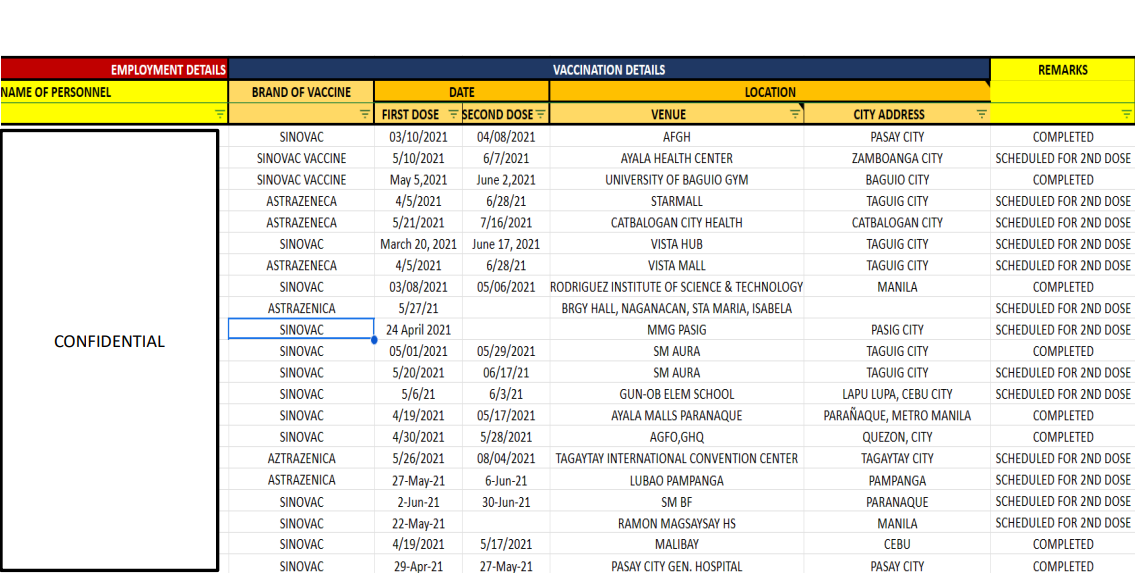Click the PAMPANGA city address cell
The height and width of the screenshot is (573, 1135).
click(x=897, y=480)
